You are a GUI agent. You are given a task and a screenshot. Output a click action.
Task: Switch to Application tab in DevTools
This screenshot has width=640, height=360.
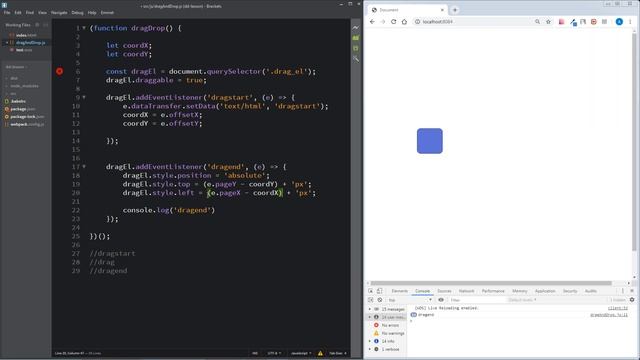point(545,291)
